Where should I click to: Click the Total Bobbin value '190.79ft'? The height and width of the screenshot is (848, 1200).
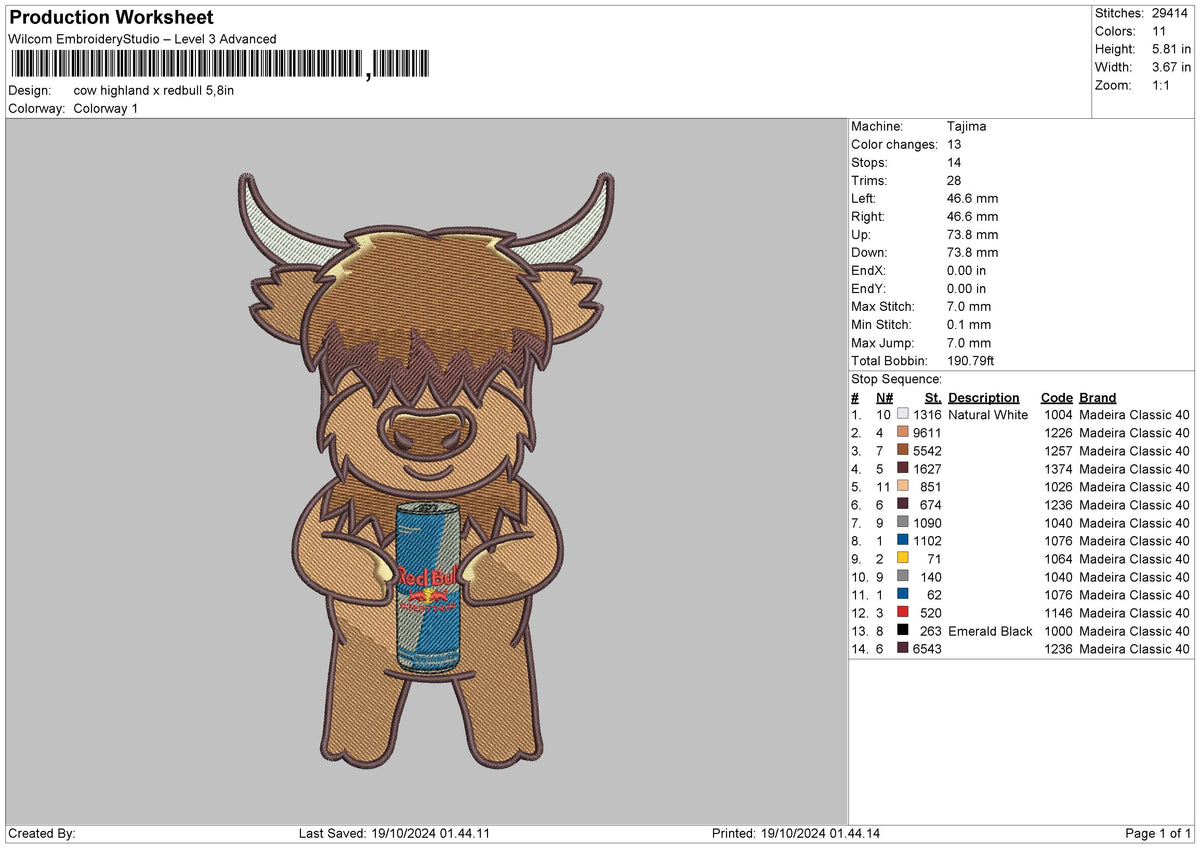coord(970,361)
